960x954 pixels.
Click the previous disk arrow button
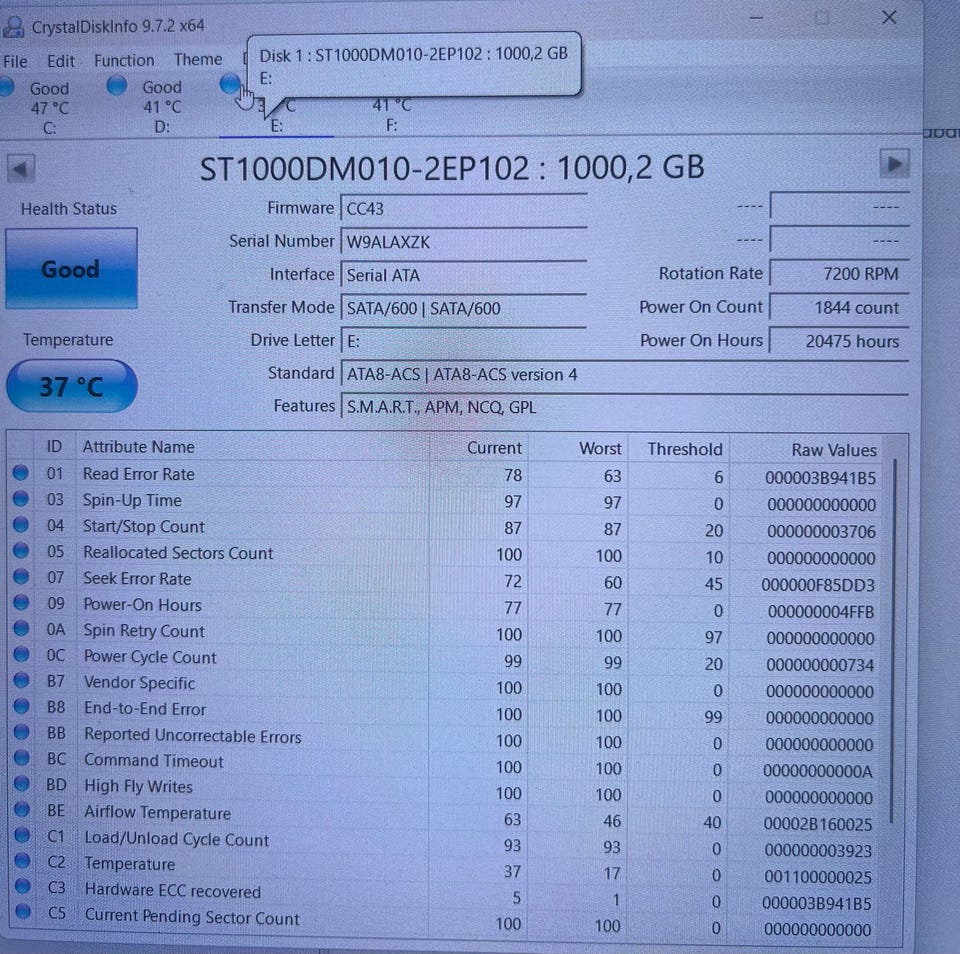tap(20, 168)
